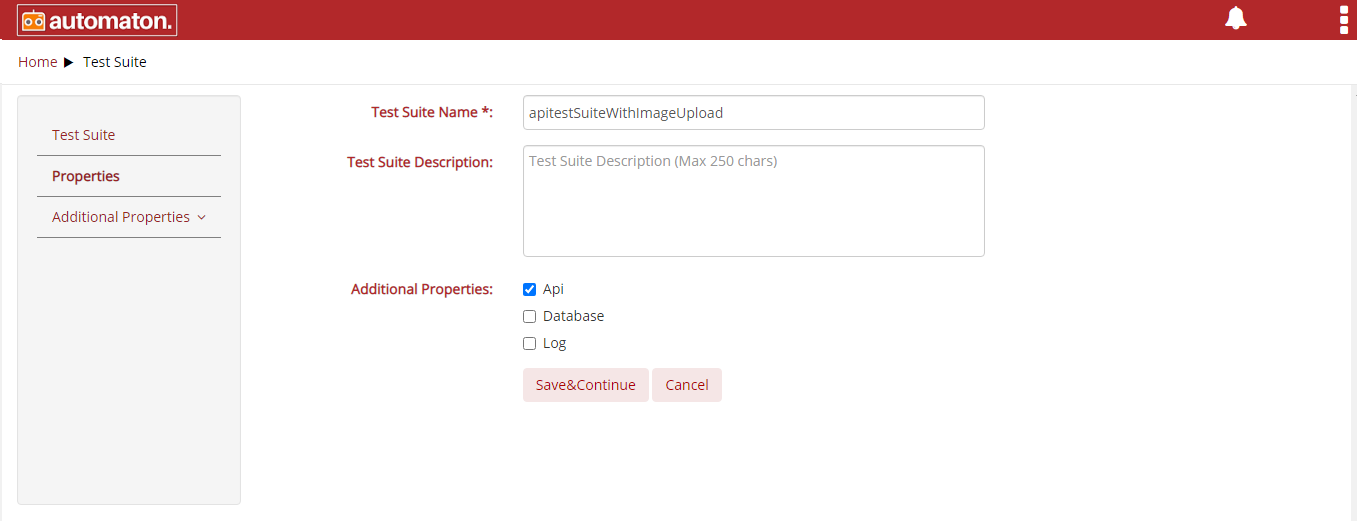Click the Database label text
Image resolution: width=1357 pixels, height=521 pixels.
pos(574,316)
